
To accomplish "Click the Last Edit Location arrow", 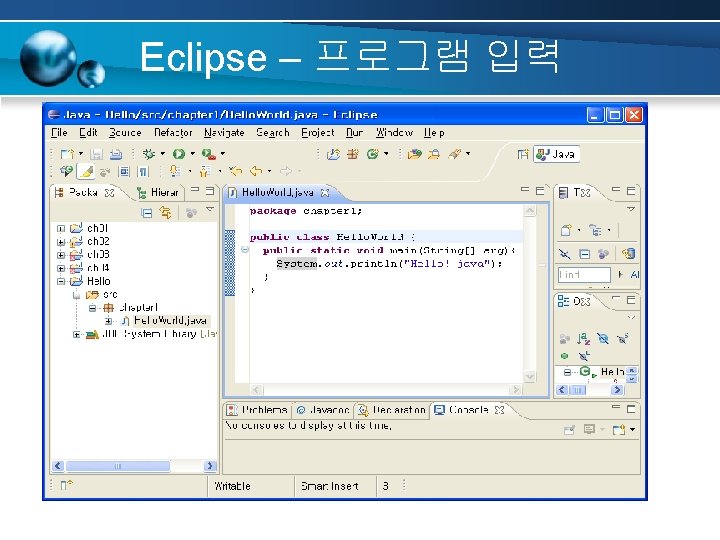I will pos(236,171).
